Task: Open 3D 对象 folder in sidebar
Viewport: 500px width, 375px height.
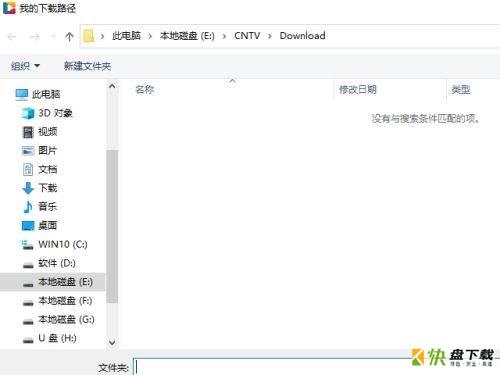Action: click(47, 113)
